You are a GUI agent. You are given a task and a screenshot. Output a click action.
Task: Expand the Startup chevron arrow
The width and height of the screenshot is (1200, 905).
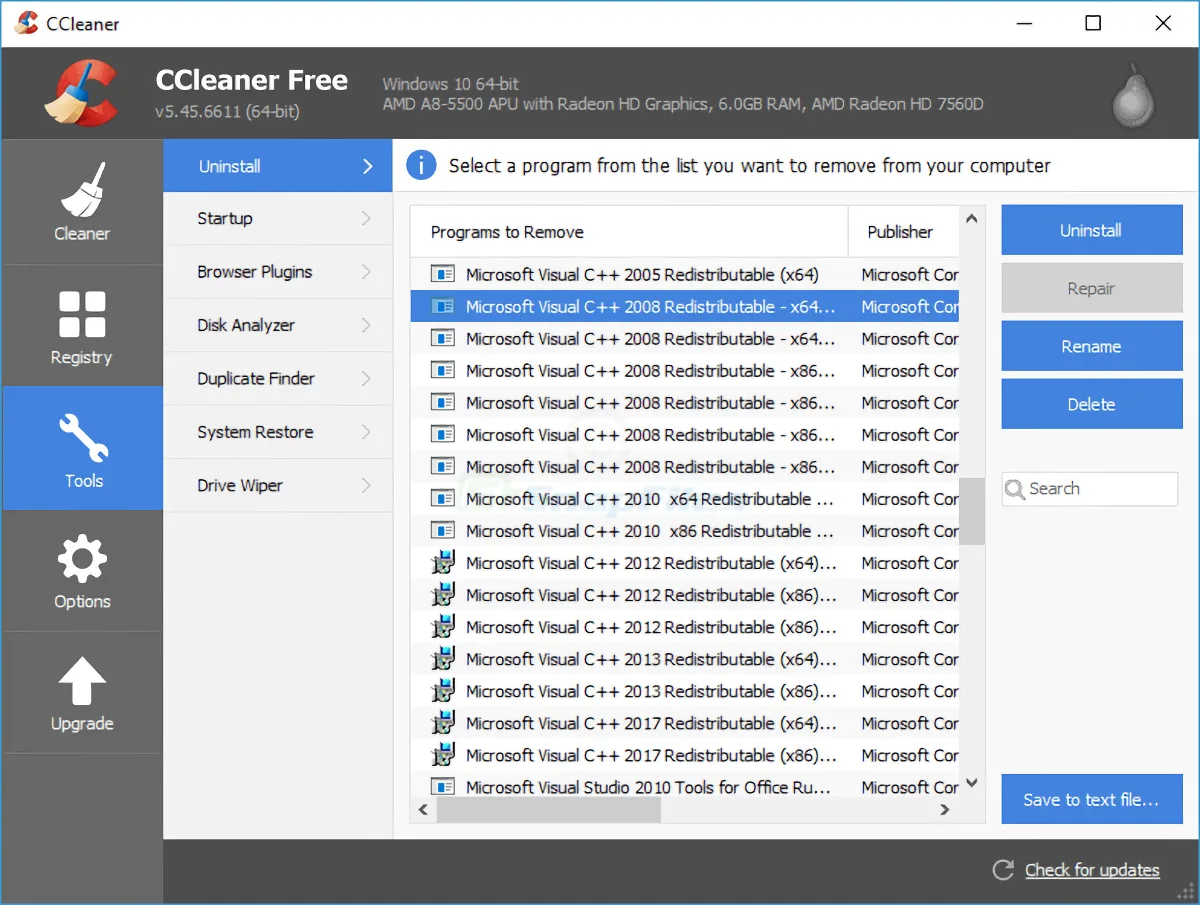[366, 219]
